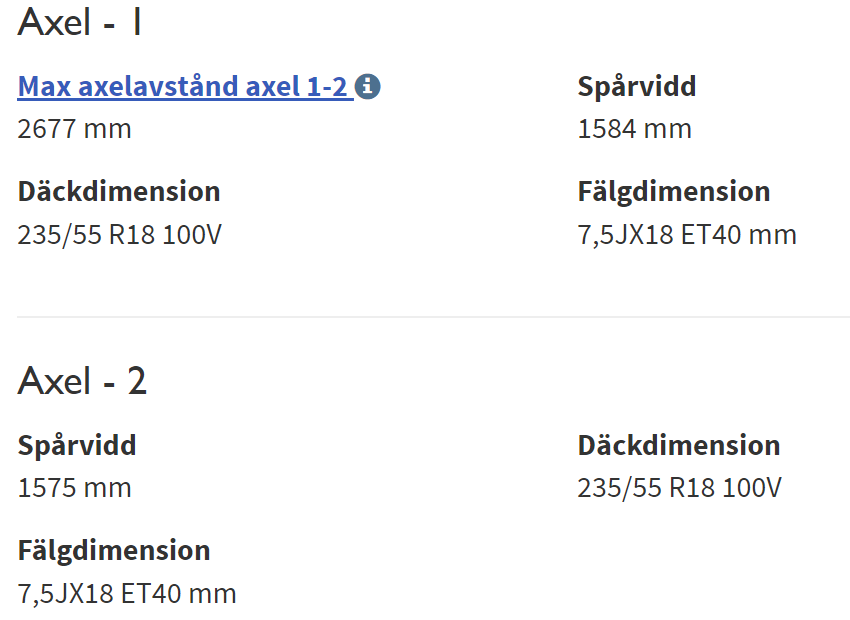This screenshot has height=620, width=850.
Task: Open the info icon beside Max axelavstånd
Action: pos(368,86)
